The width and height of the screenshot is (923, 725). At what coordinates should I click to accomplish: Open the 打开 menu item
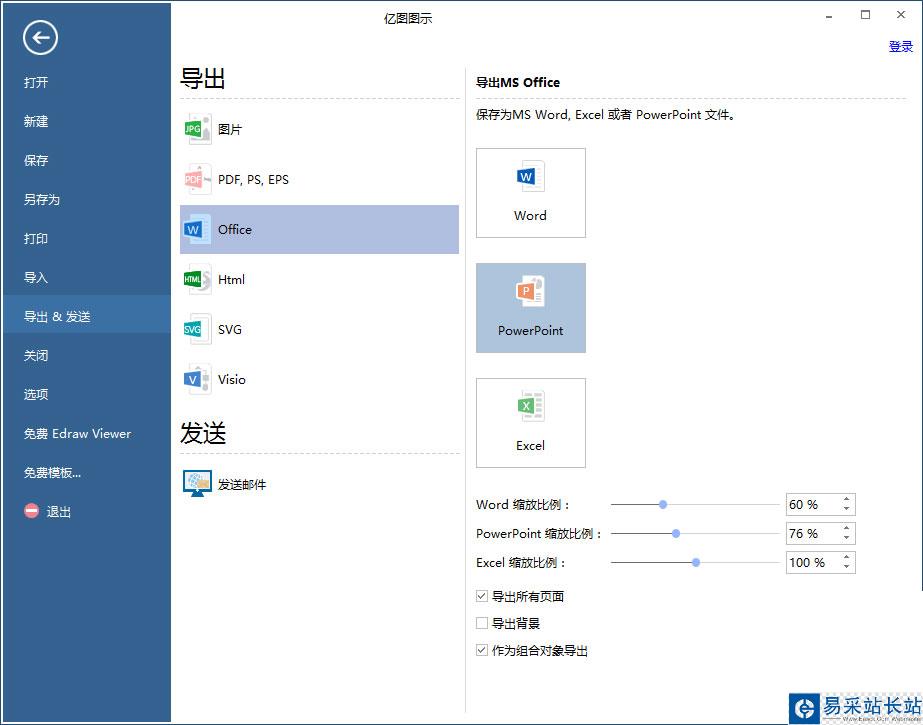[x=87, y=82]
